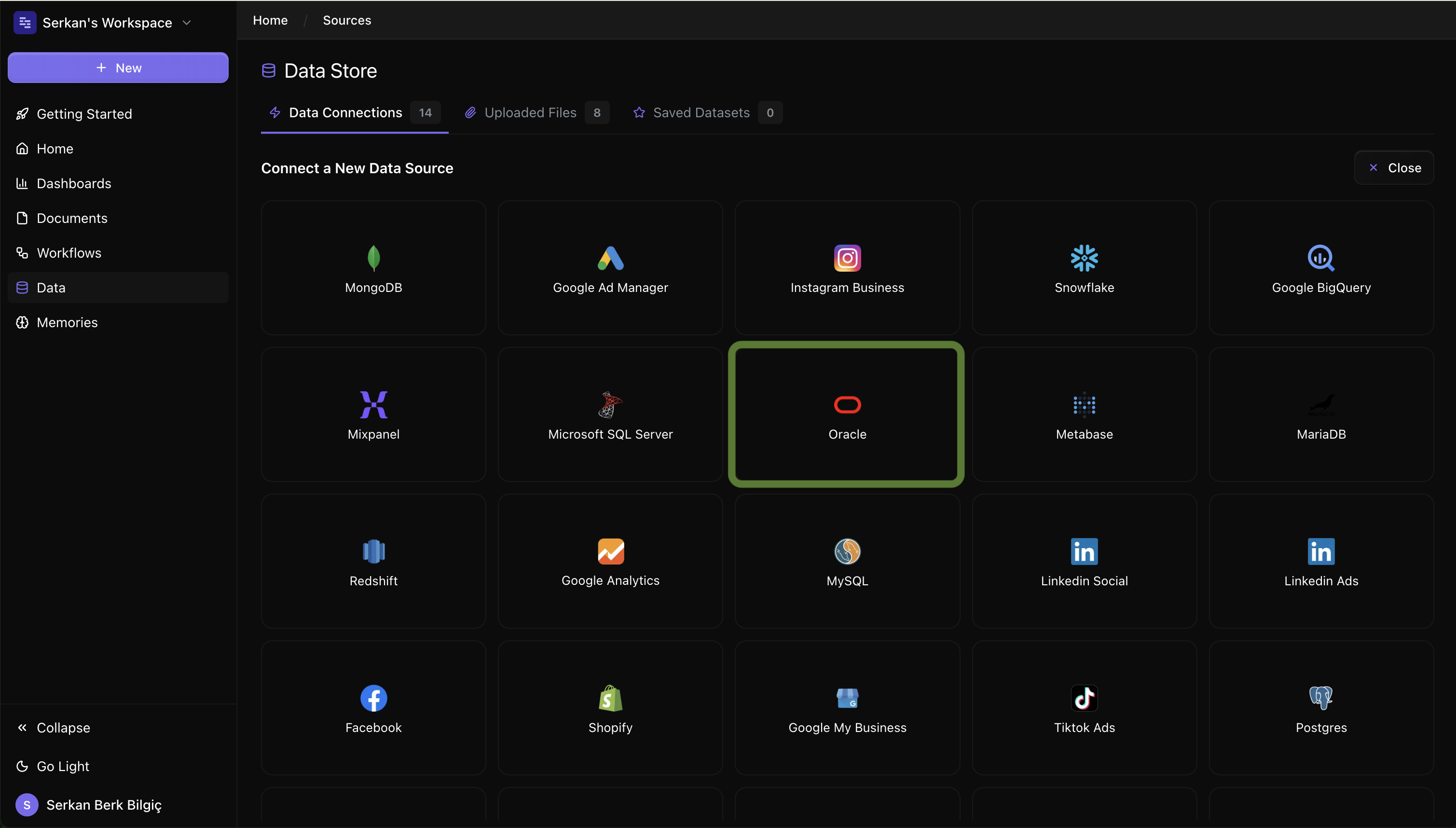Go to Home in the sidebar
Screen dimensions: 1456x828
tap(118, 149)
